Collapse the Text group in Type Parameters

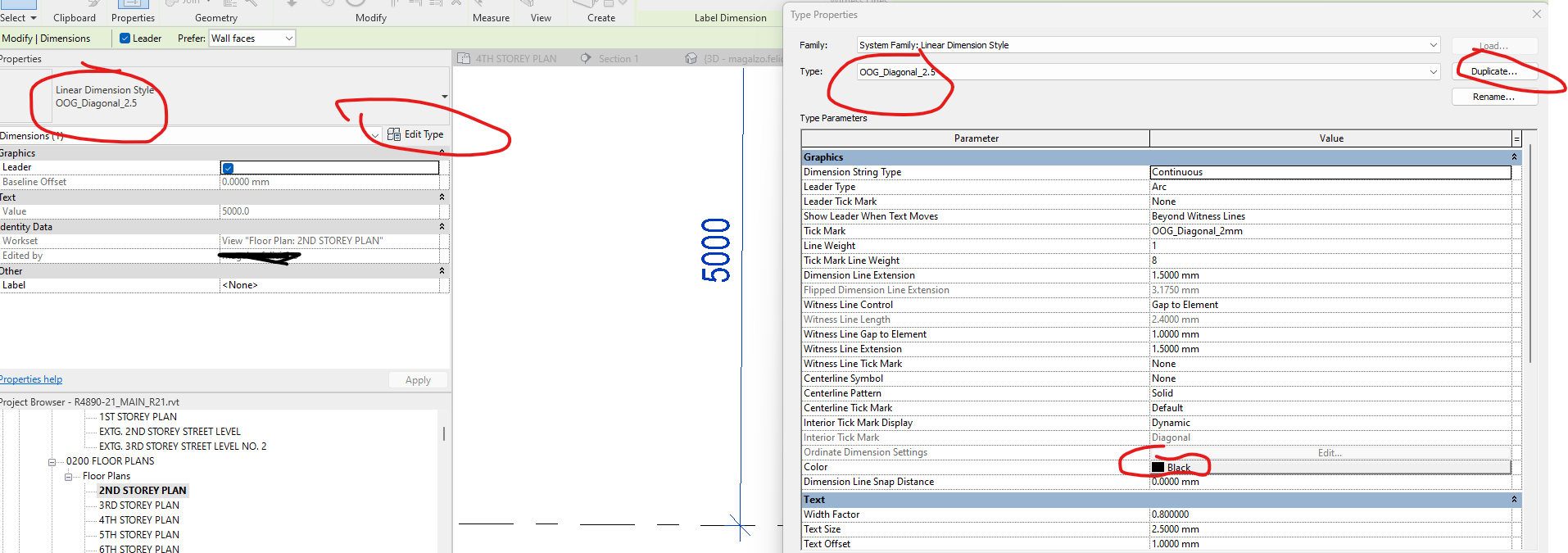(1514, 500)
